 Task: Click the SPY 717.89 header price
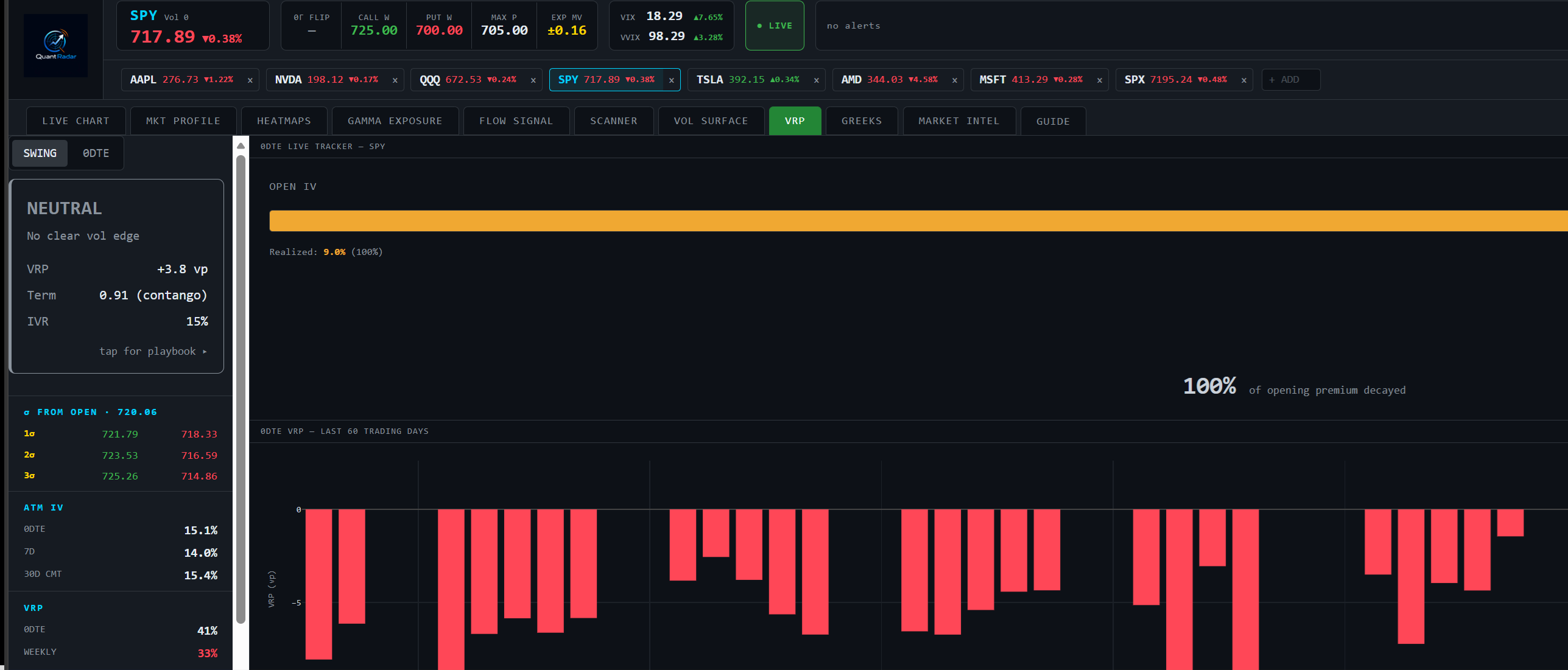[x=163, y=37]
